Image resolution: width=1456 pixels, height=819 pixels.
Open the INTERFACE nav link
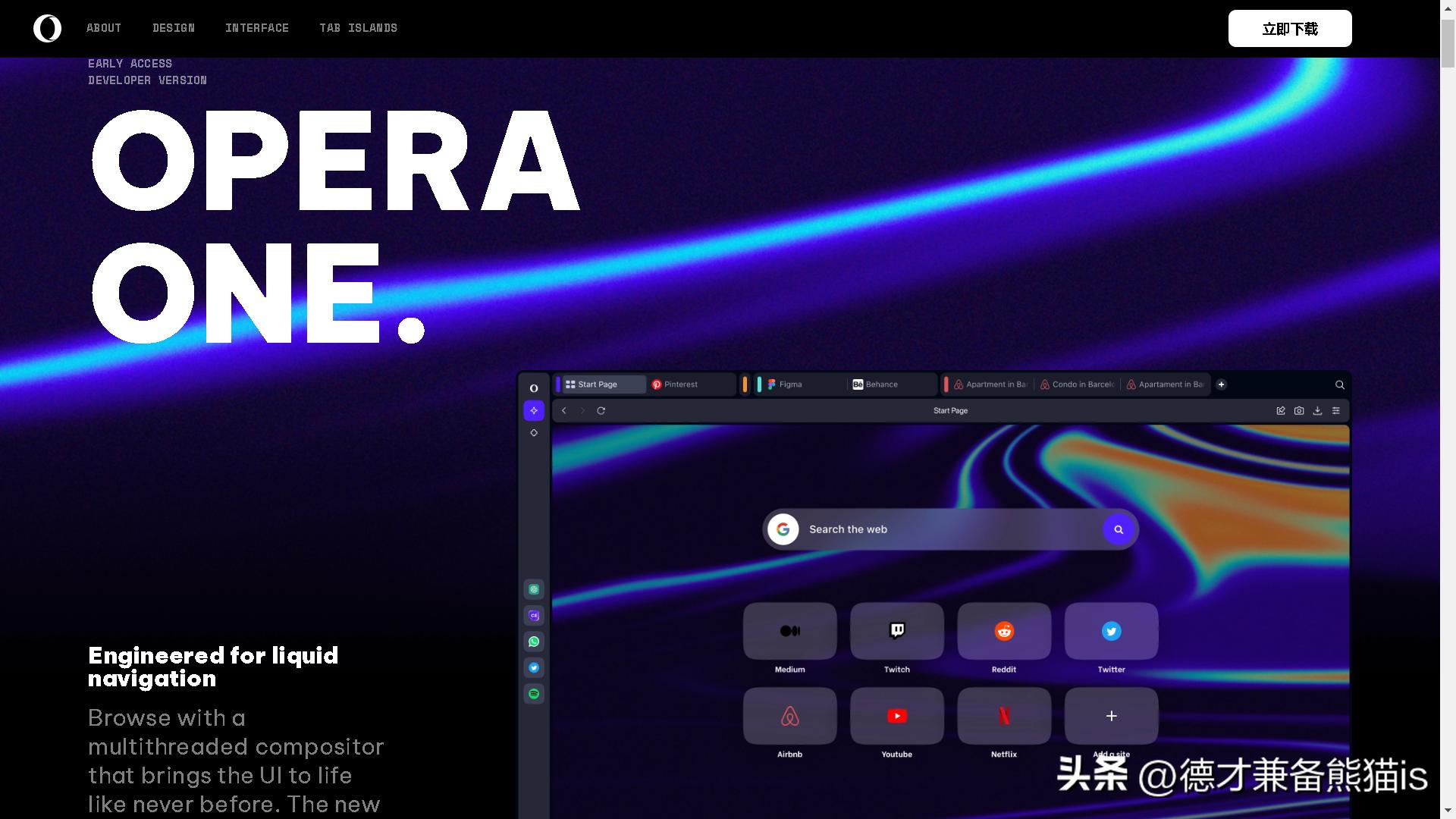(x=257, y=28)
